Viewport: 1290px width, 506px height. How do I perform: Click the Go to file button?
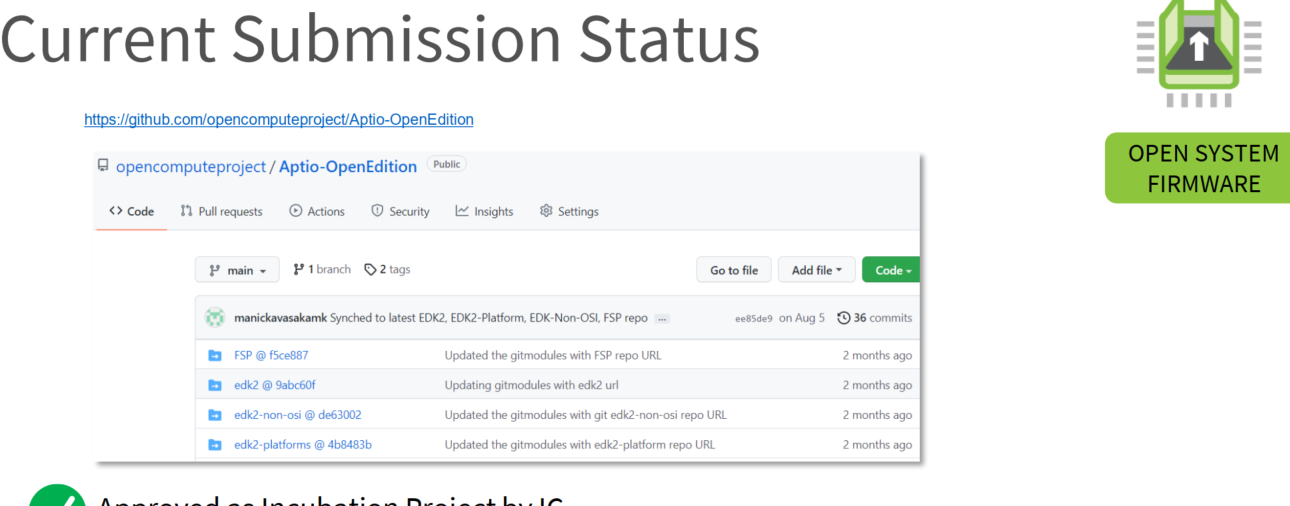tap(734, 270)
